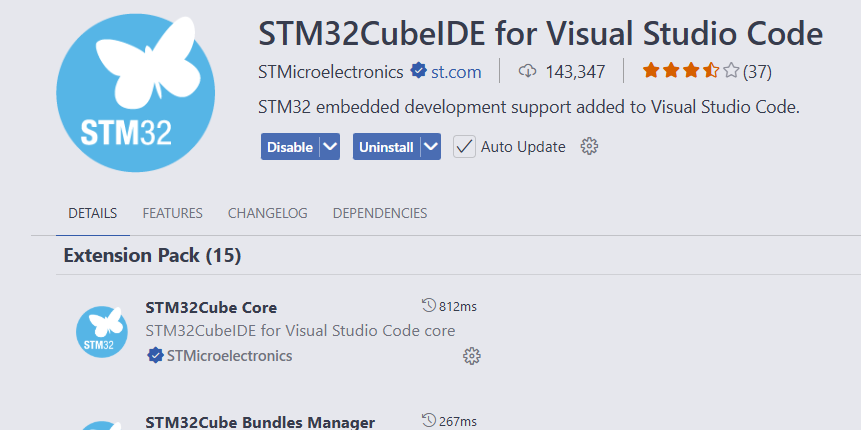Click the 267ms activation time text
Screen dimensions: 861x430
pos(458,421)
